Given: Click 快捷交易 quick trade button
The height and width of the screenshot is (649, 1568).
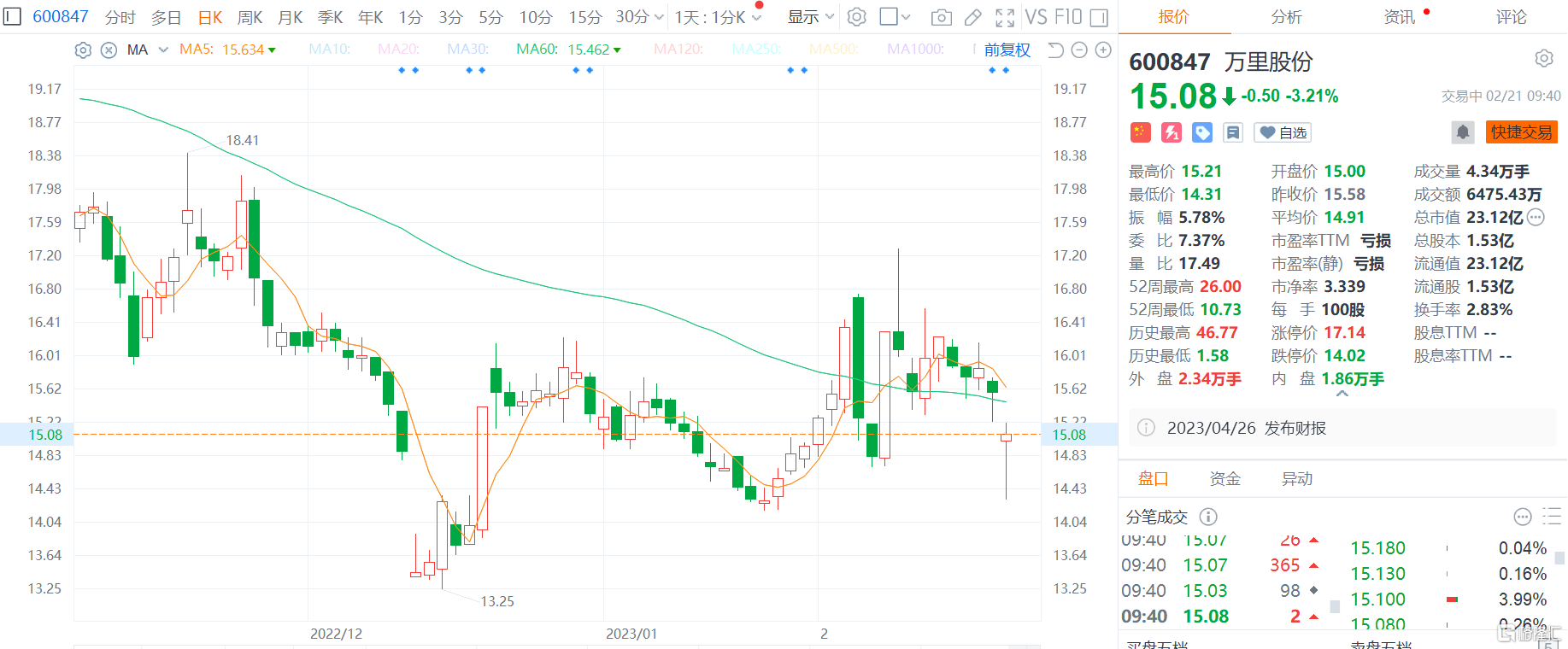Looking at the screenshot, I should tap(1522, 132).
